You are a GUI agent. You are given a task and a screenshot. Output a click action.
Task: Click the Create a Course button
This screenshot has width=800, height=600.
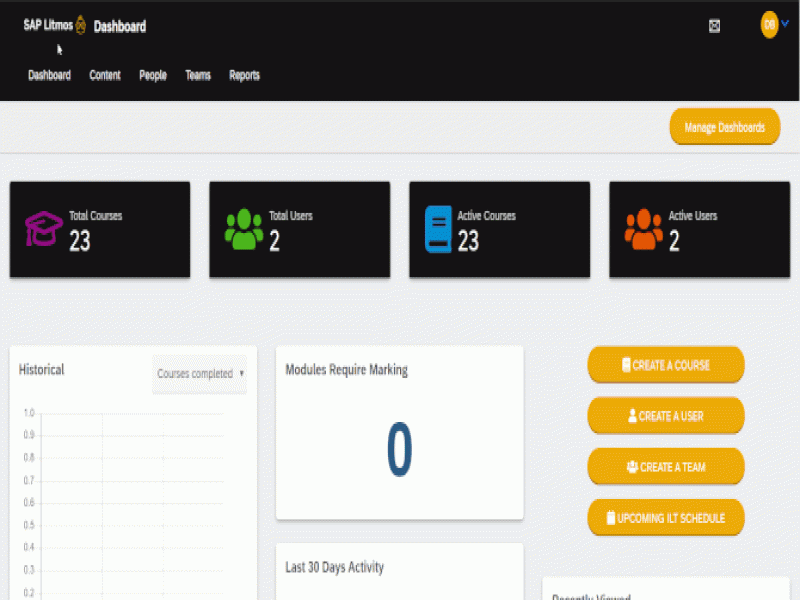tap(665, 365)
